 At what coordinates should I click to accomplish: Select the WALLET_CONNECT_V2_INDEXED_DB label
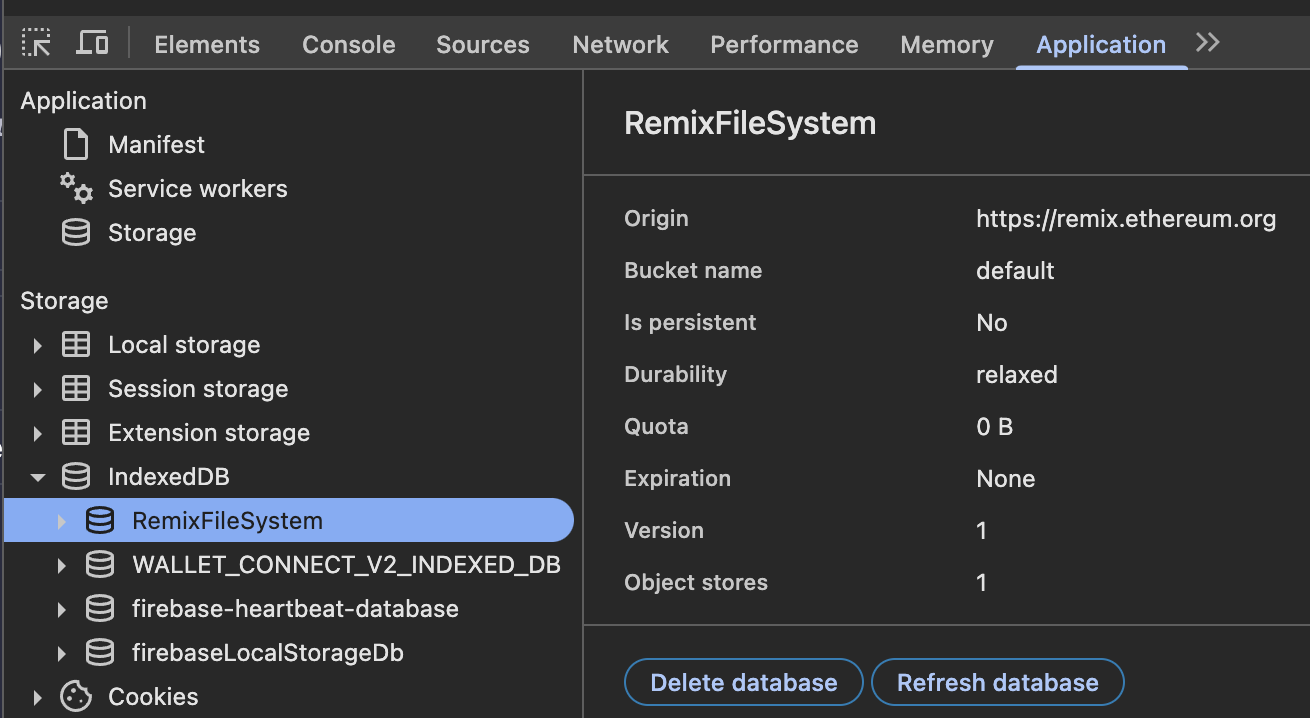click(346, 565)
